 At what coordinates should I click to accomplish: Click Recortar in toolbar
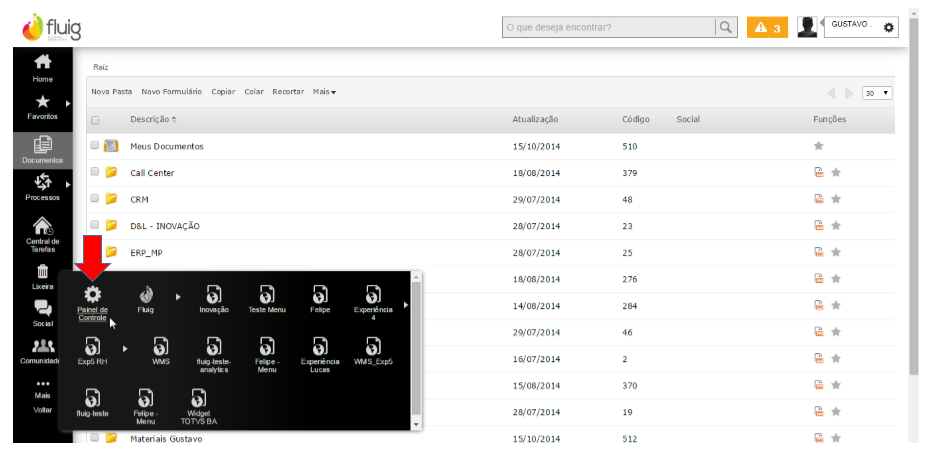(288, 92)
